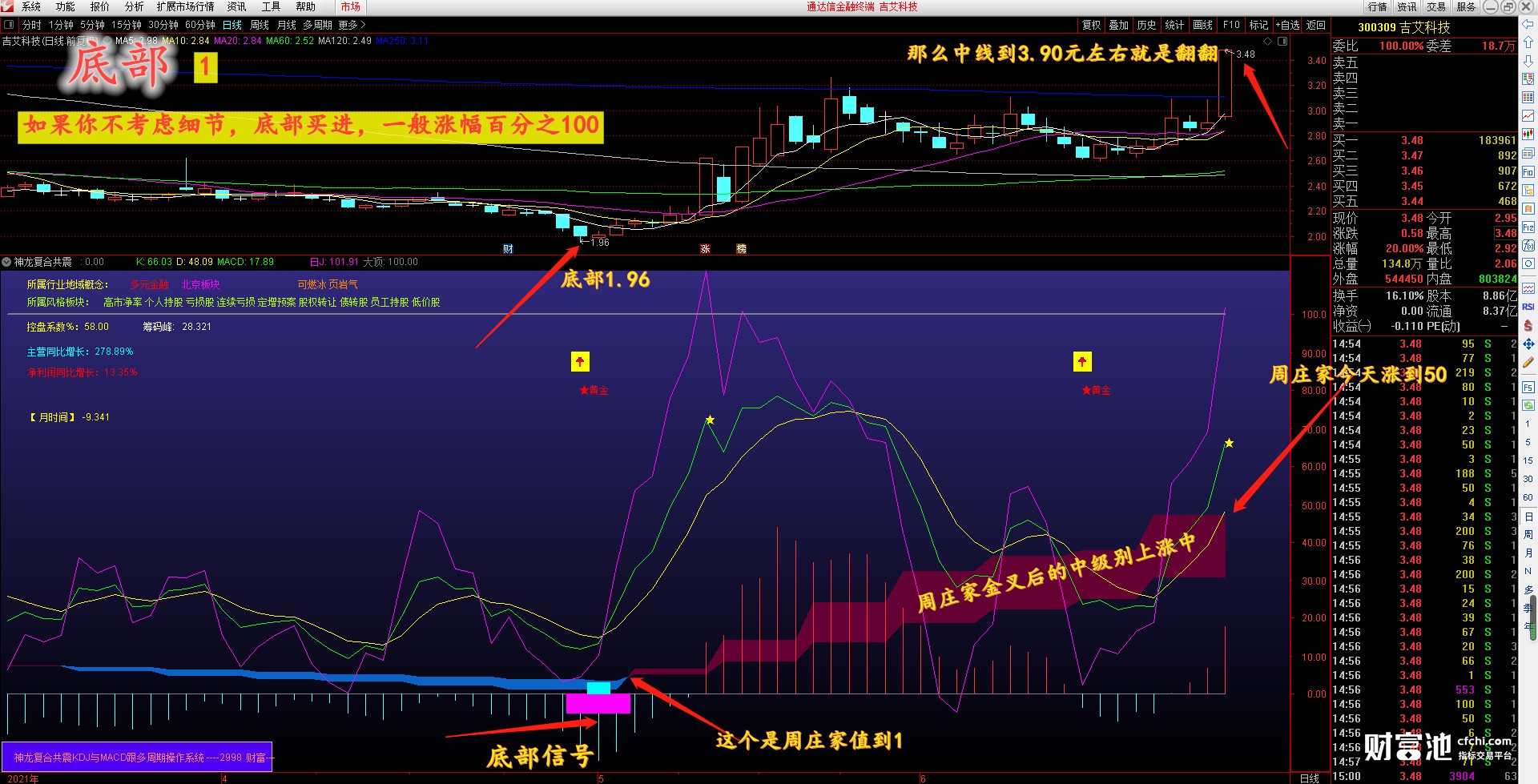Switch to 5-minute period in sidebar
1538x784 pixels.
pyautogui.click(x=1528, y=442)
